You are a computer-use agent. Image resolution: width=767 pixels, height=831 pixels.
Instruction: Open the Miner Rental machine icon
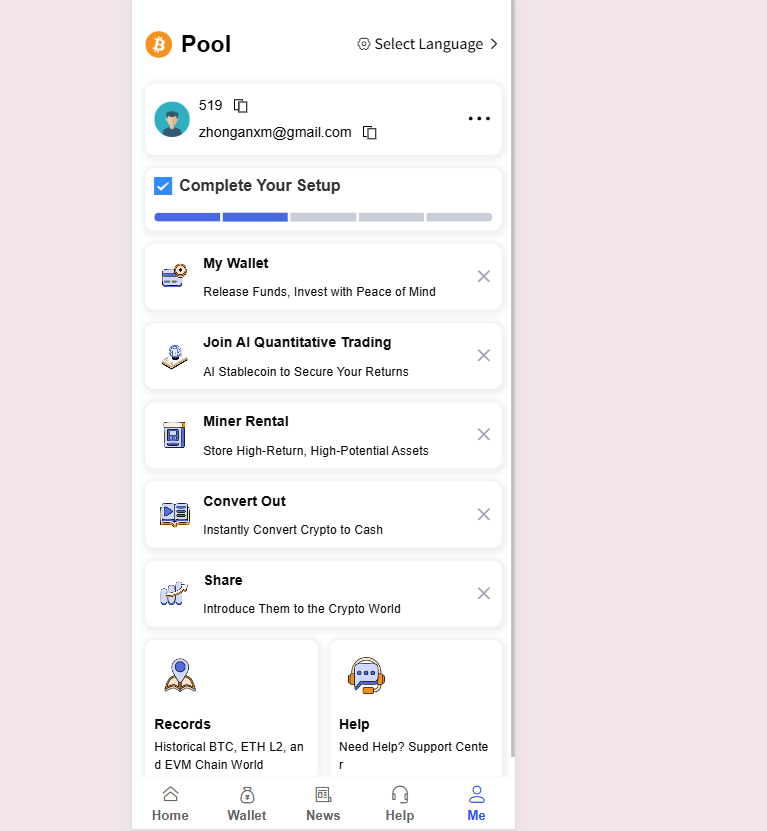coord(174,435)
